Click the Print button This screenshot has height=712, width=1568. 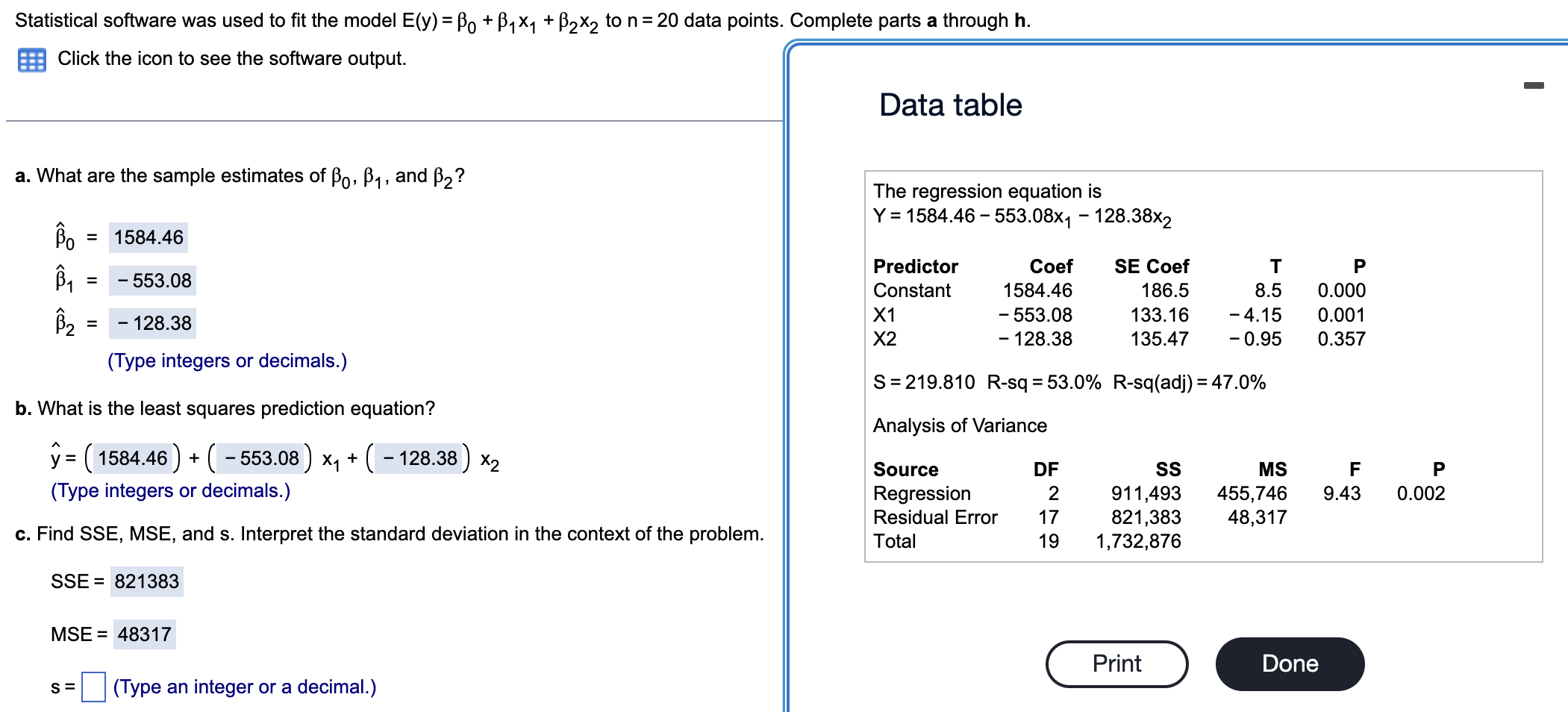(1116, 663)
